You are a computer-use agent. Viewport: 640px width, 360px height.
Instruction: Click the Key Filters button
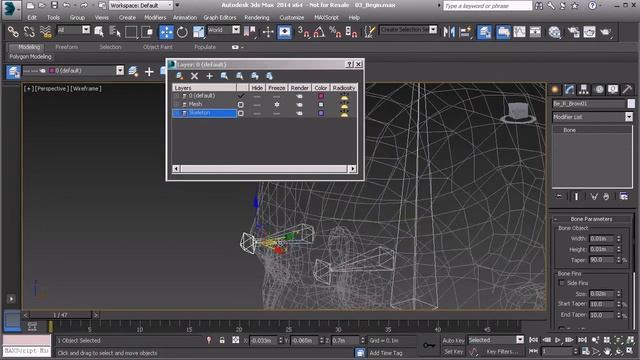click(x=502, y=351)
